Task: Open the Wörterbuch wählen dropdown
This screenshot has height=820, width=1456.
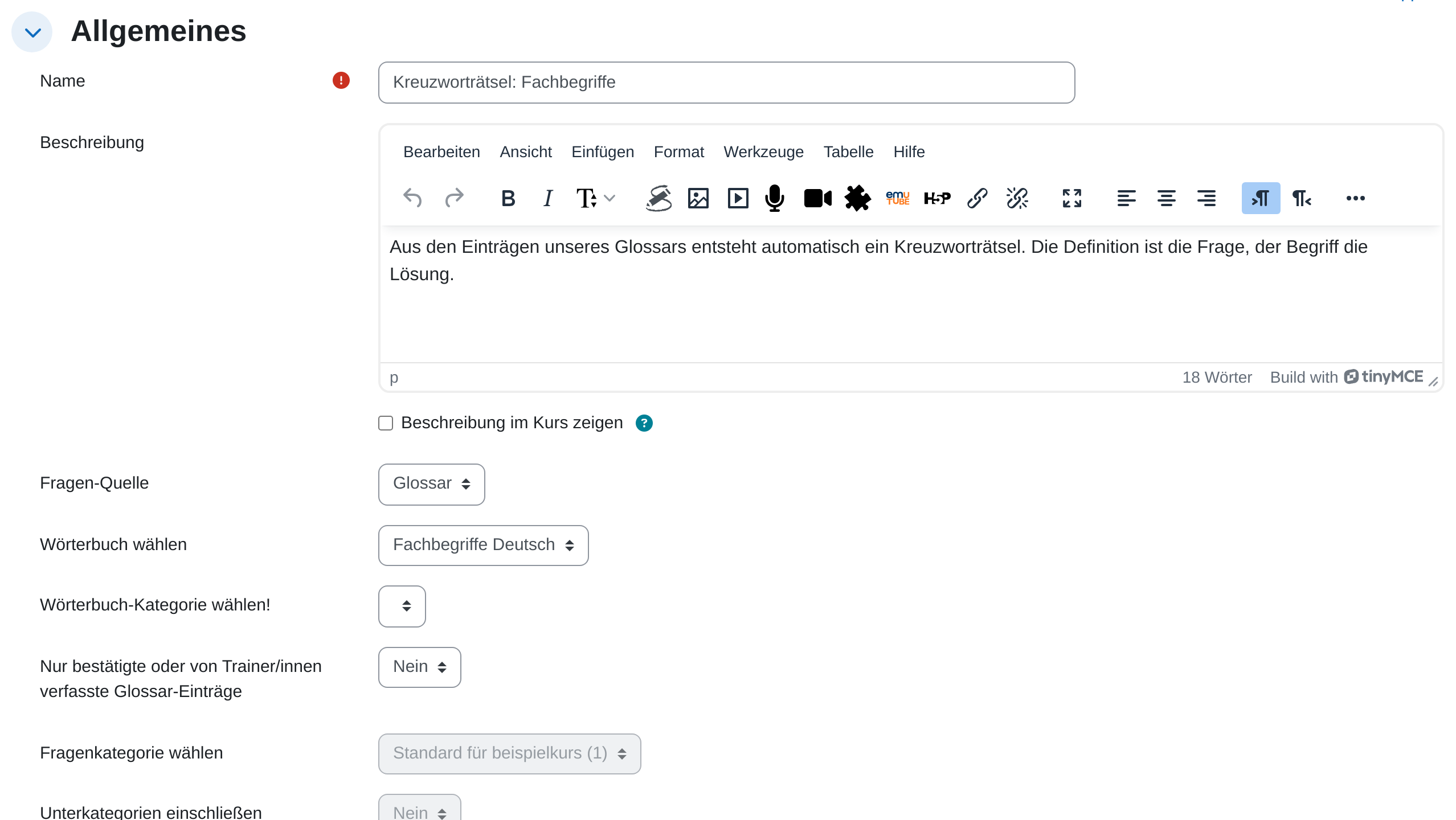Action: coord(483,546)
